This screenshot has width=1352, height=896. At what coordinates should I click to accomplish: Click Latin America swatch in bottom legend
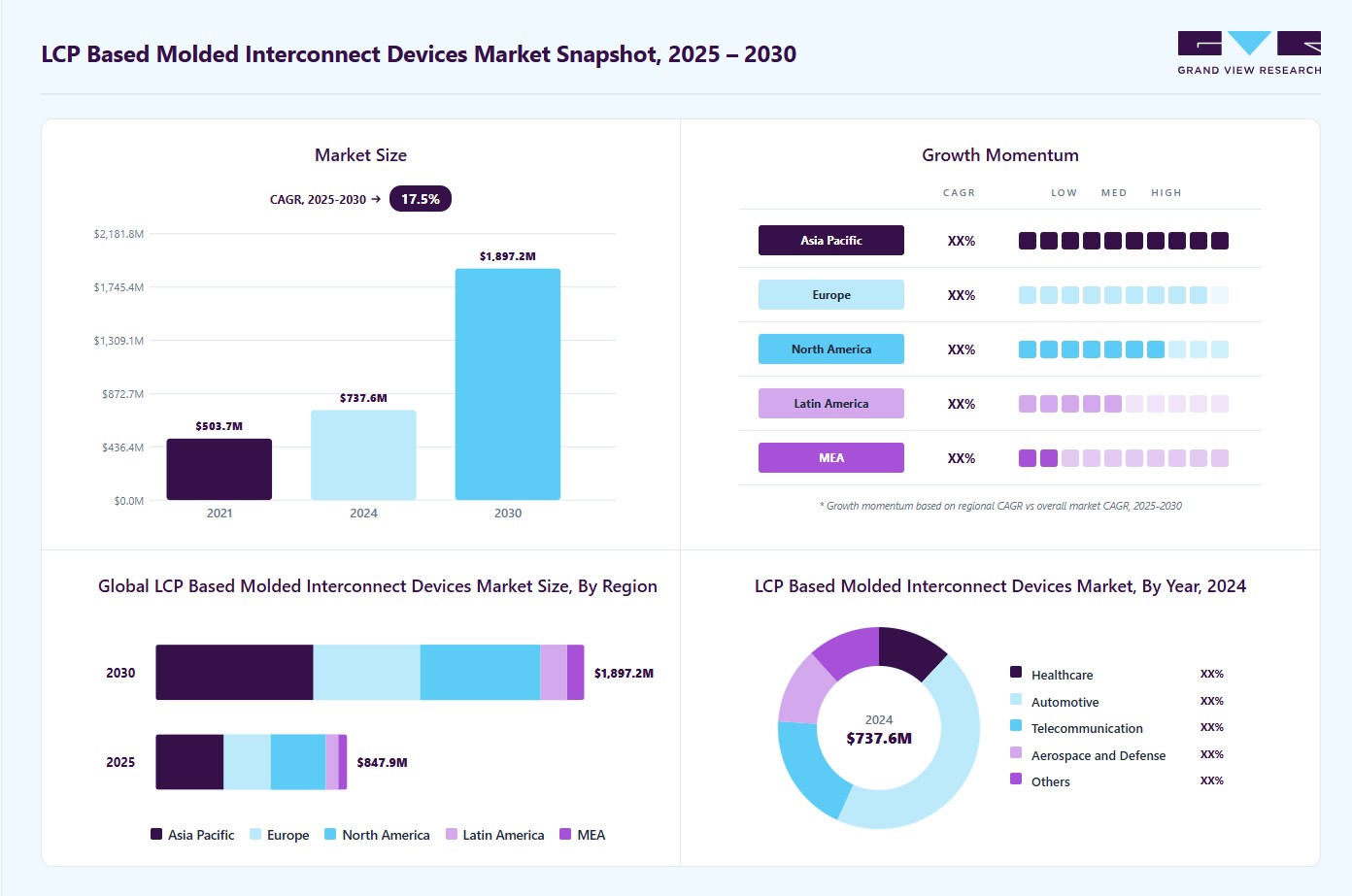452,834
